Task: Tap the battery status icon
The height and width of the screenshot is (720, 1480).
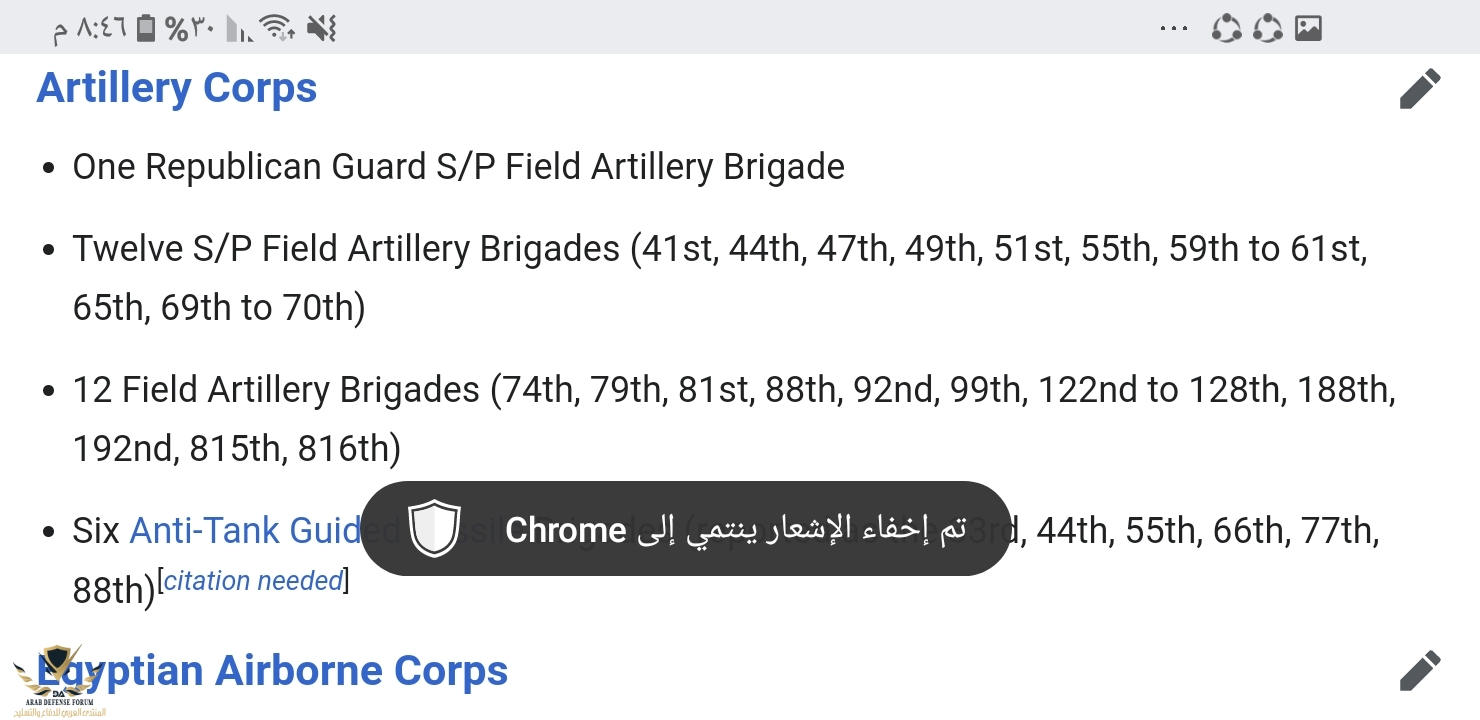Action: (146, 28)
